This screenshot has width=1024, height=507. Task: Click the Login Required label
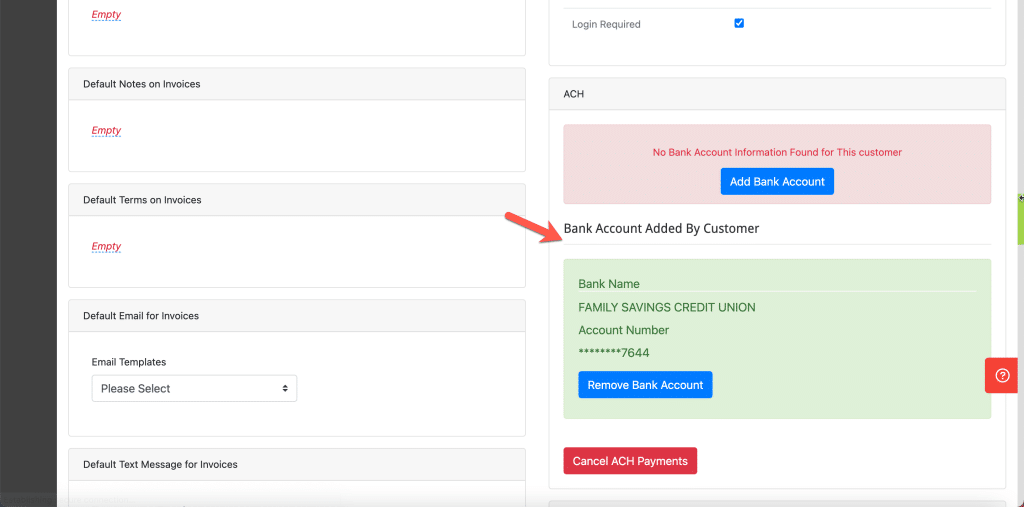[606, 24]
